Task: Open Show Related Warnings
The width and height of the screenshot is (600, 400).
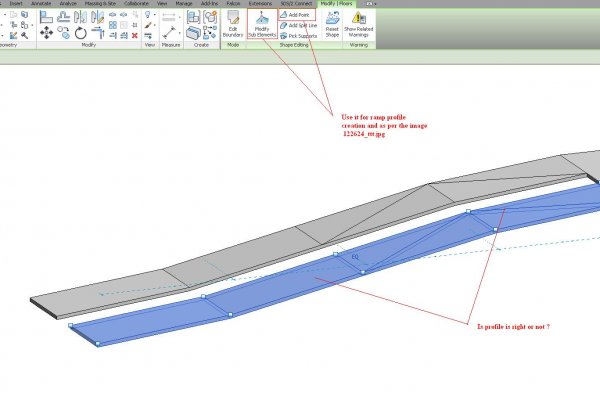Action: (x=358, y=25)
